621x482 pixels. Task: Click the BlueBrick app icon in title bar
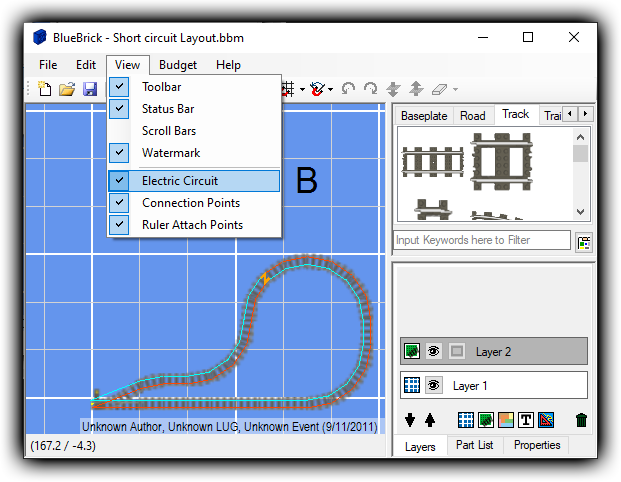click(40, 37)
